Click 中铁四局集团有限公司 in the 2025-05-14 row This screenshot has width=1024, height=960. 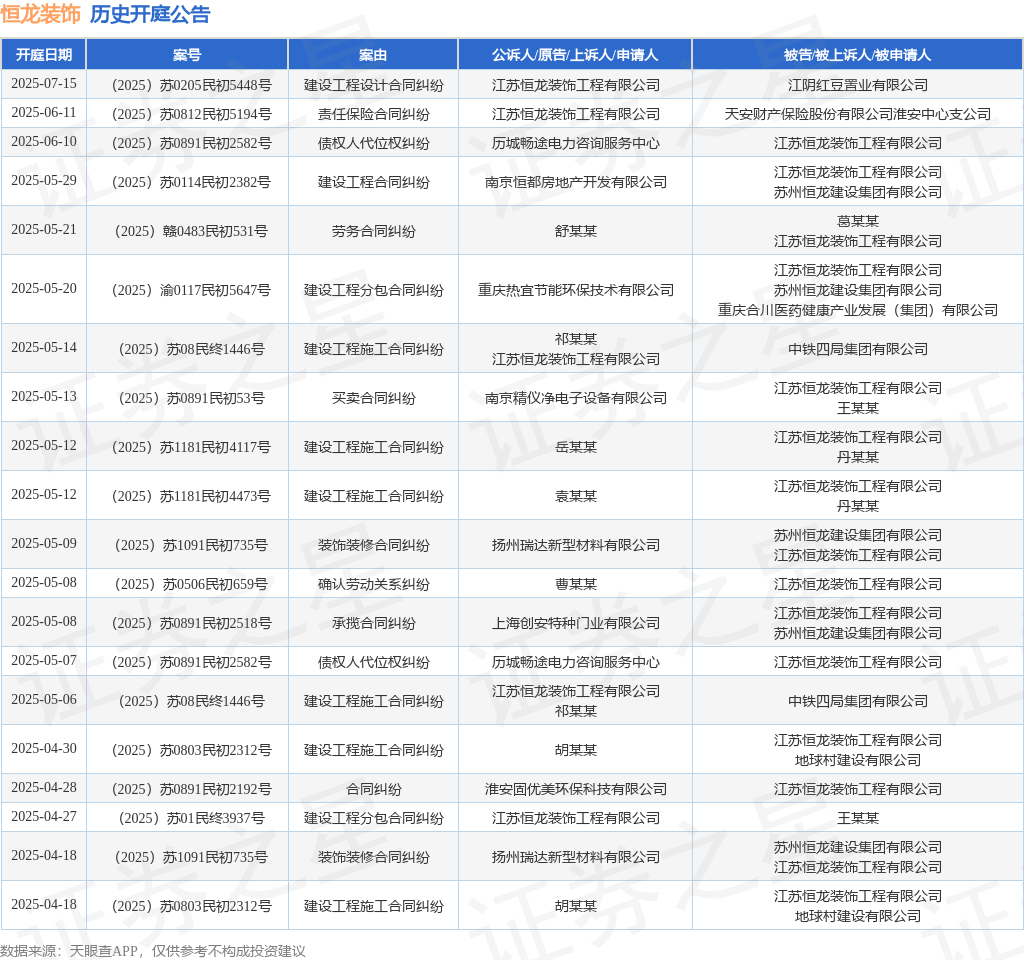coord(857,349)
